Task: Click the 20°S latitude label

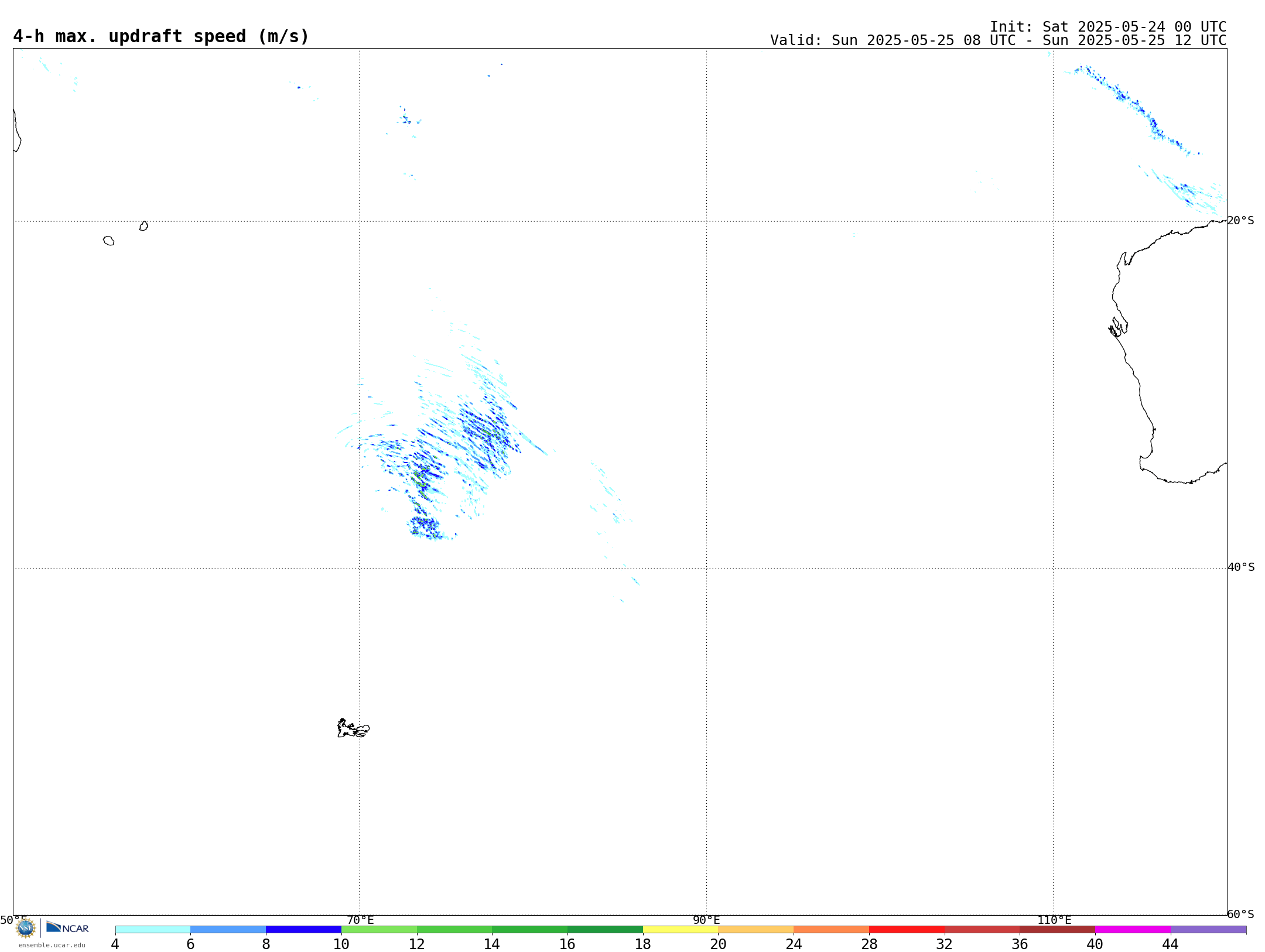Action: [x=1241, y=221]
